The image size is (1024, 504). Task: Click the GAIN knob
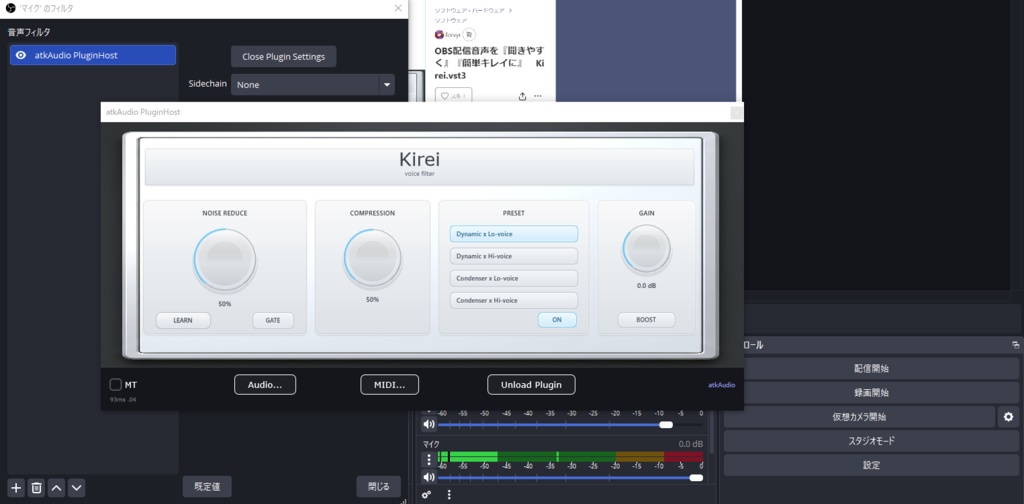647,249
